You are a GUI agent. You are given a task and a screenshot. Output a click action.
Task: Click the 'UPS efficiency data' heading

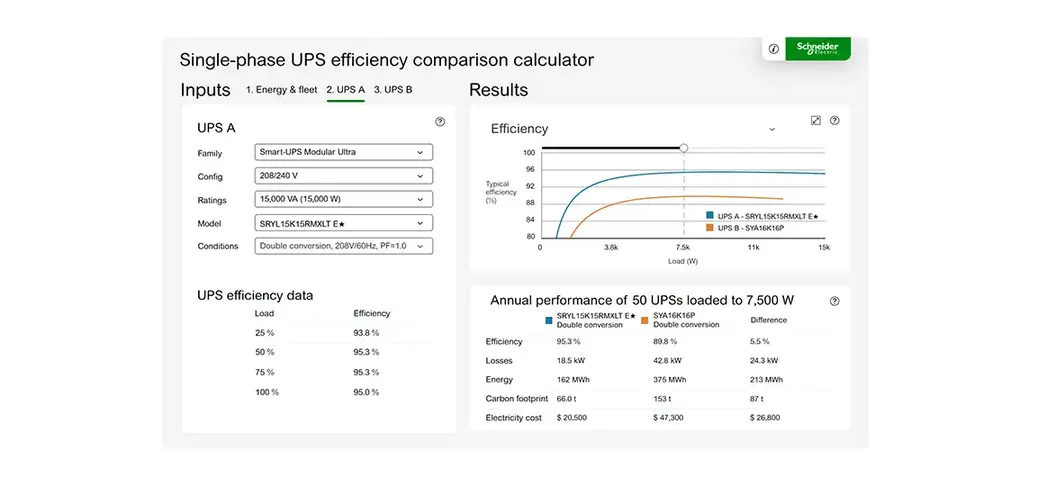click(255, 295)
